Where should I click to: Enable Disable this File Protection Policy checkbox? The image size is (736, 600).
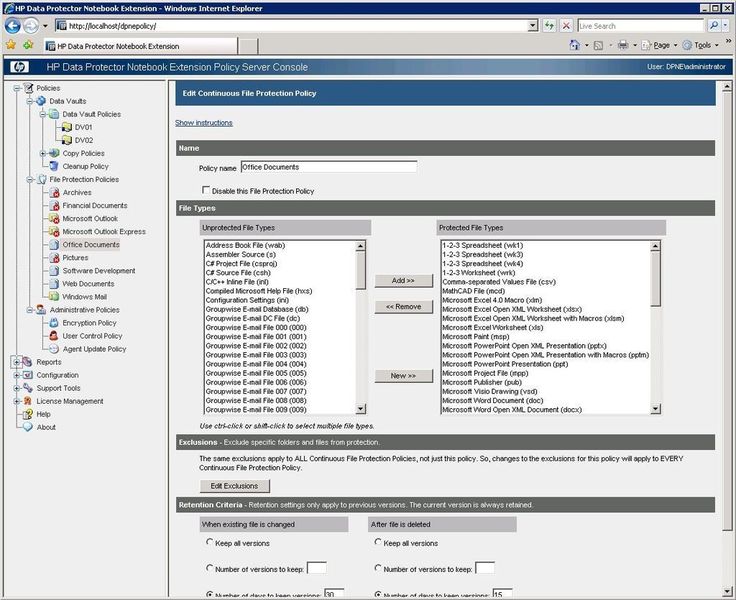206,190
